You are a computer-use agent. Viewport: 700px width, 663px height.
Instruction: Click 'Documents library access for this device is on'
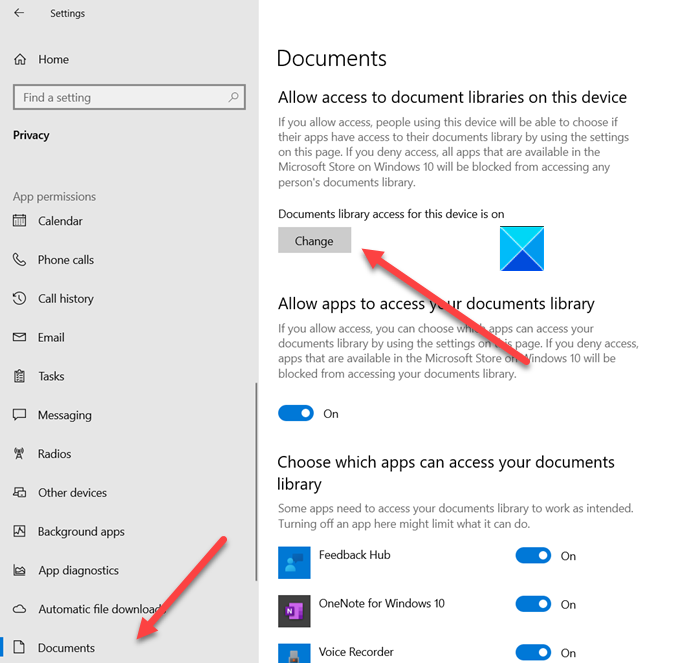click(391, 214)
